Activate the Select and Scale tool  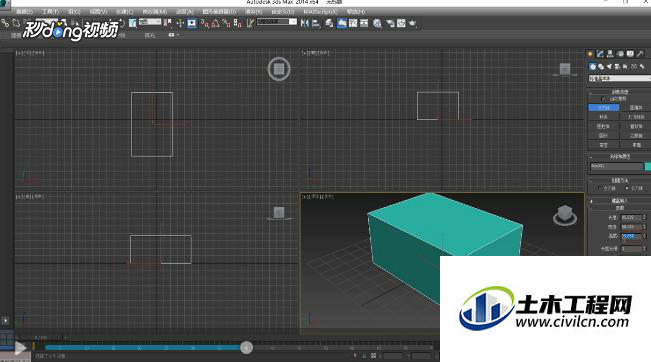(x=132, y=23)
